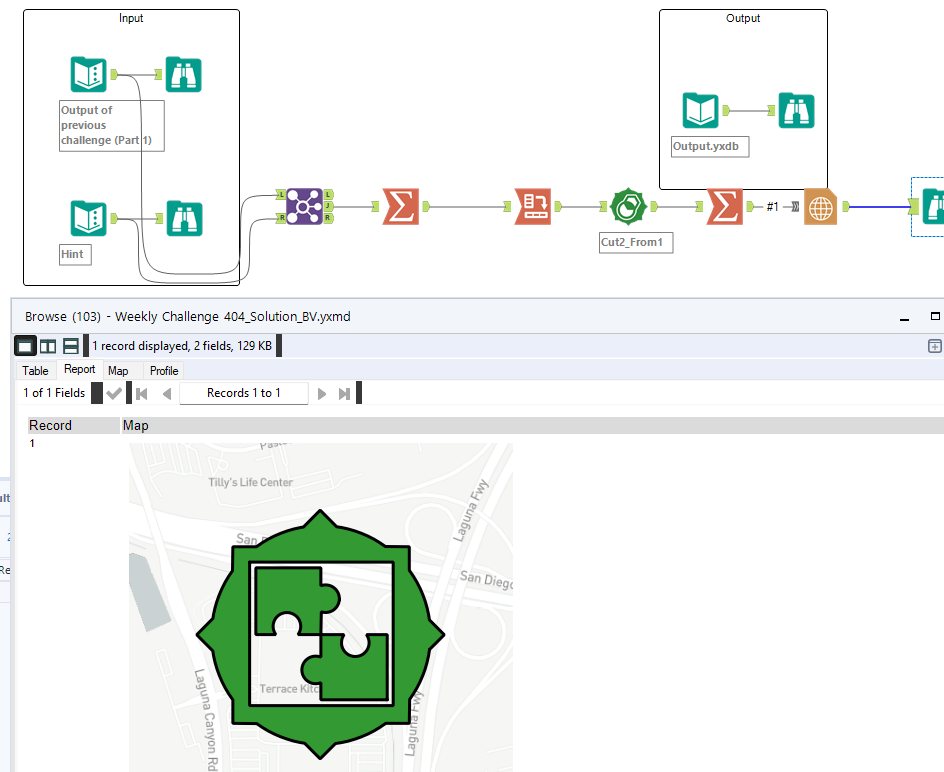944x772 pixels.
Task: Maximize the Browse results window
Action: coord(935,316)
